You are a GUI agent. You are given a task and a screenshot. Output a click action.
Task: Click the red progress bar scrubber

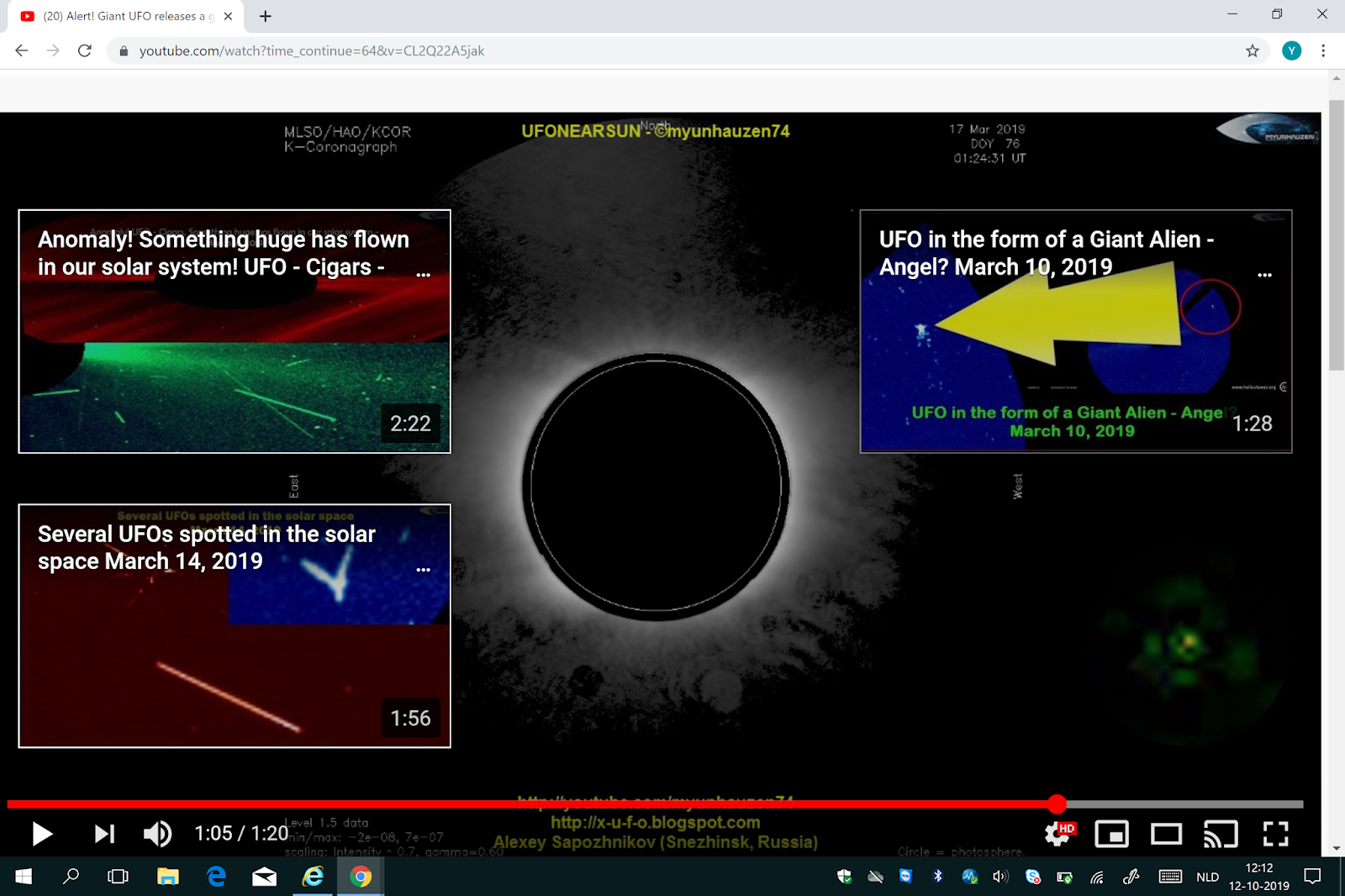[x=1057, y=804]
